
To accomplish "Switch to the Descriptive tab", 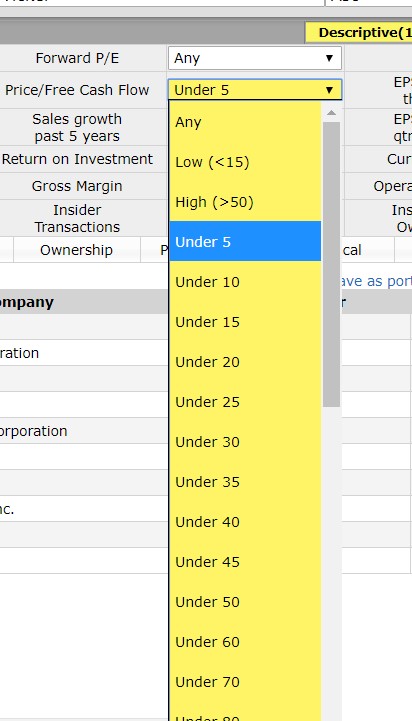I will click(x=359, y=33).
